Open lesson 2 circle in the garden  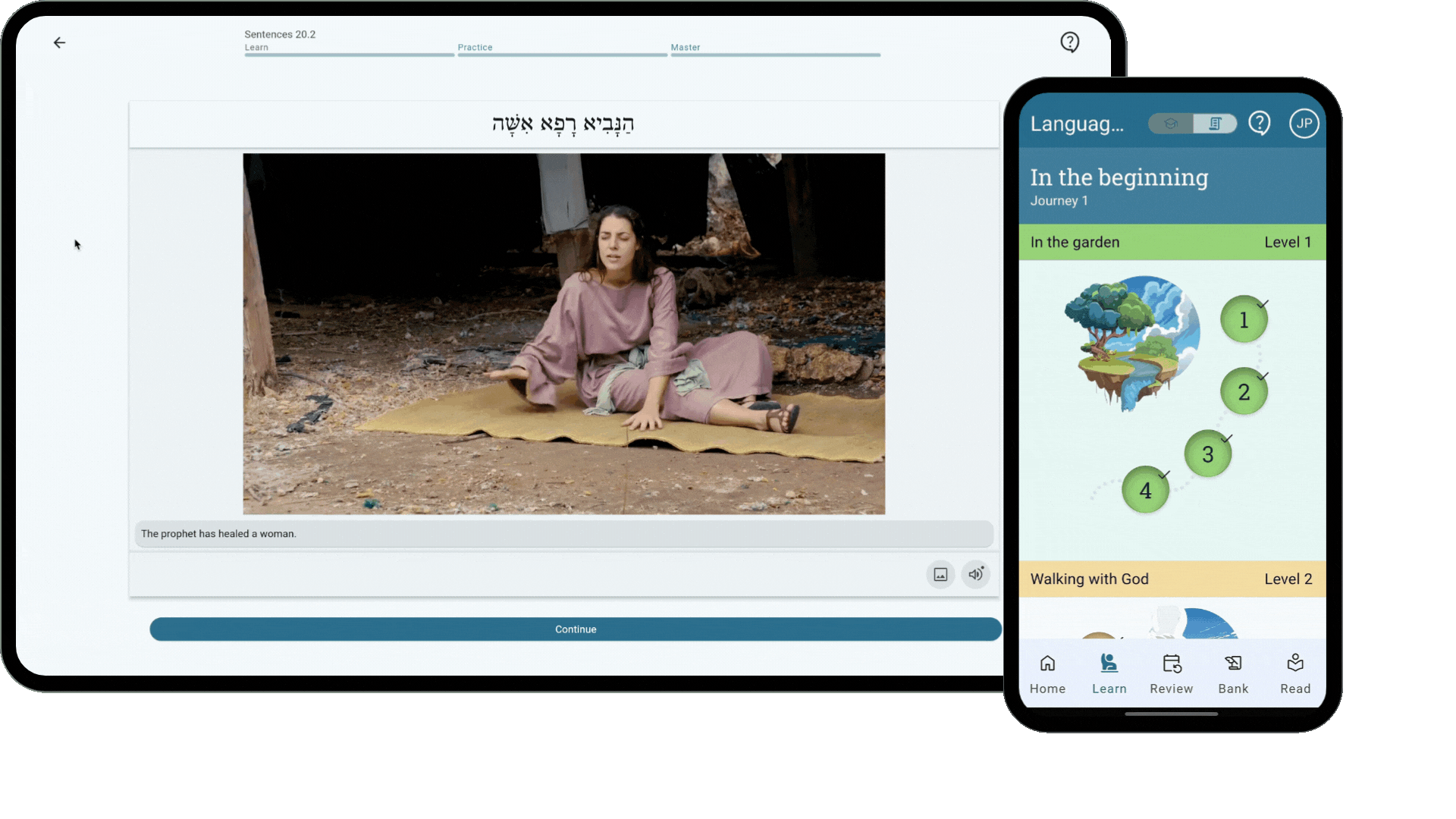[x=1244, y=391]
